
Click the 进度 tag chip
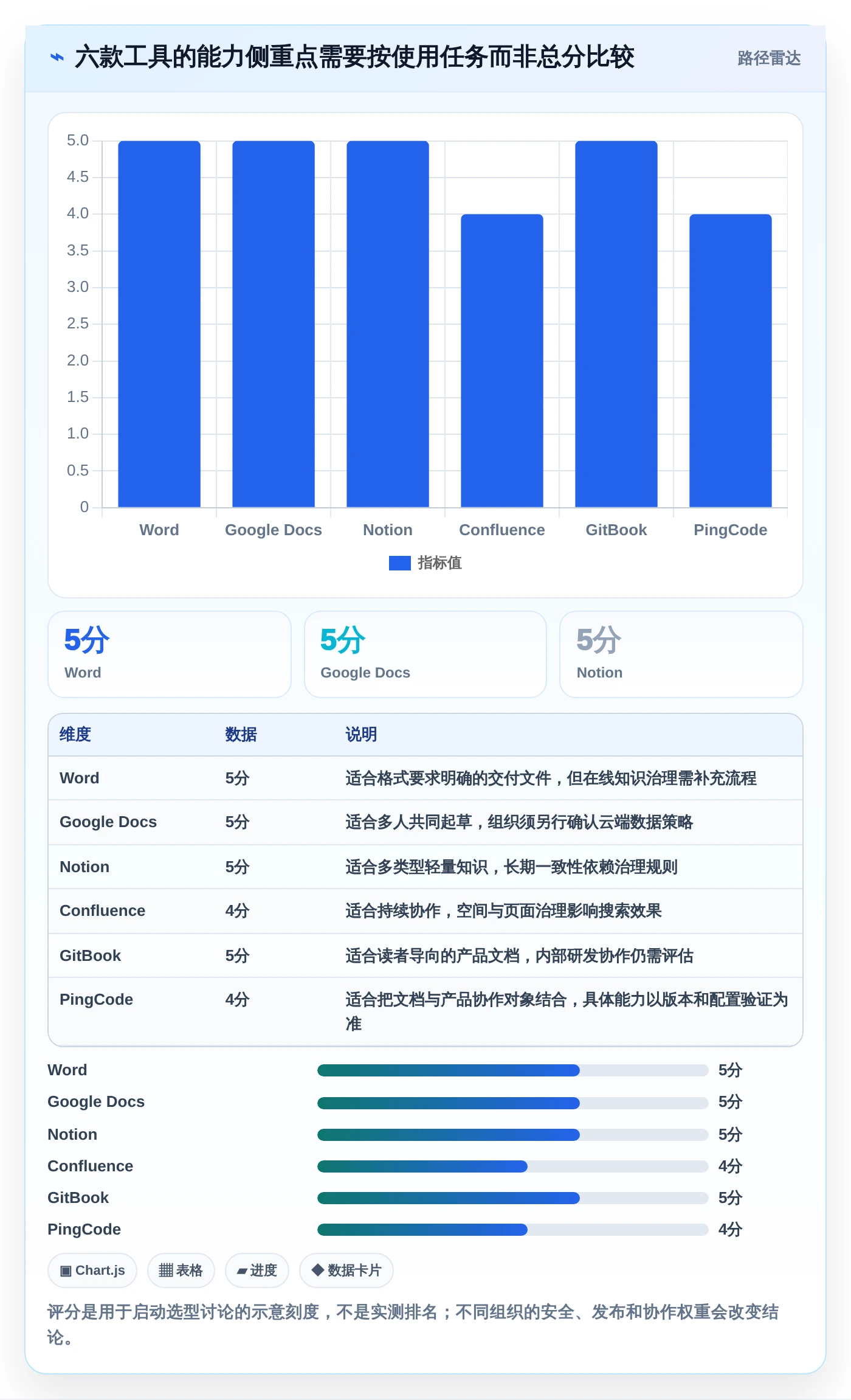[257, 1270]
